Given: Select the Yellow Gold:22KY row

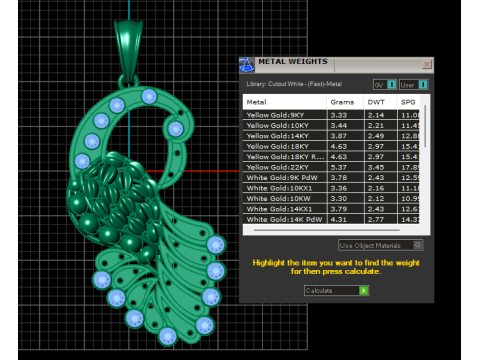Looking at the screenshot, I should coord(331,167).
